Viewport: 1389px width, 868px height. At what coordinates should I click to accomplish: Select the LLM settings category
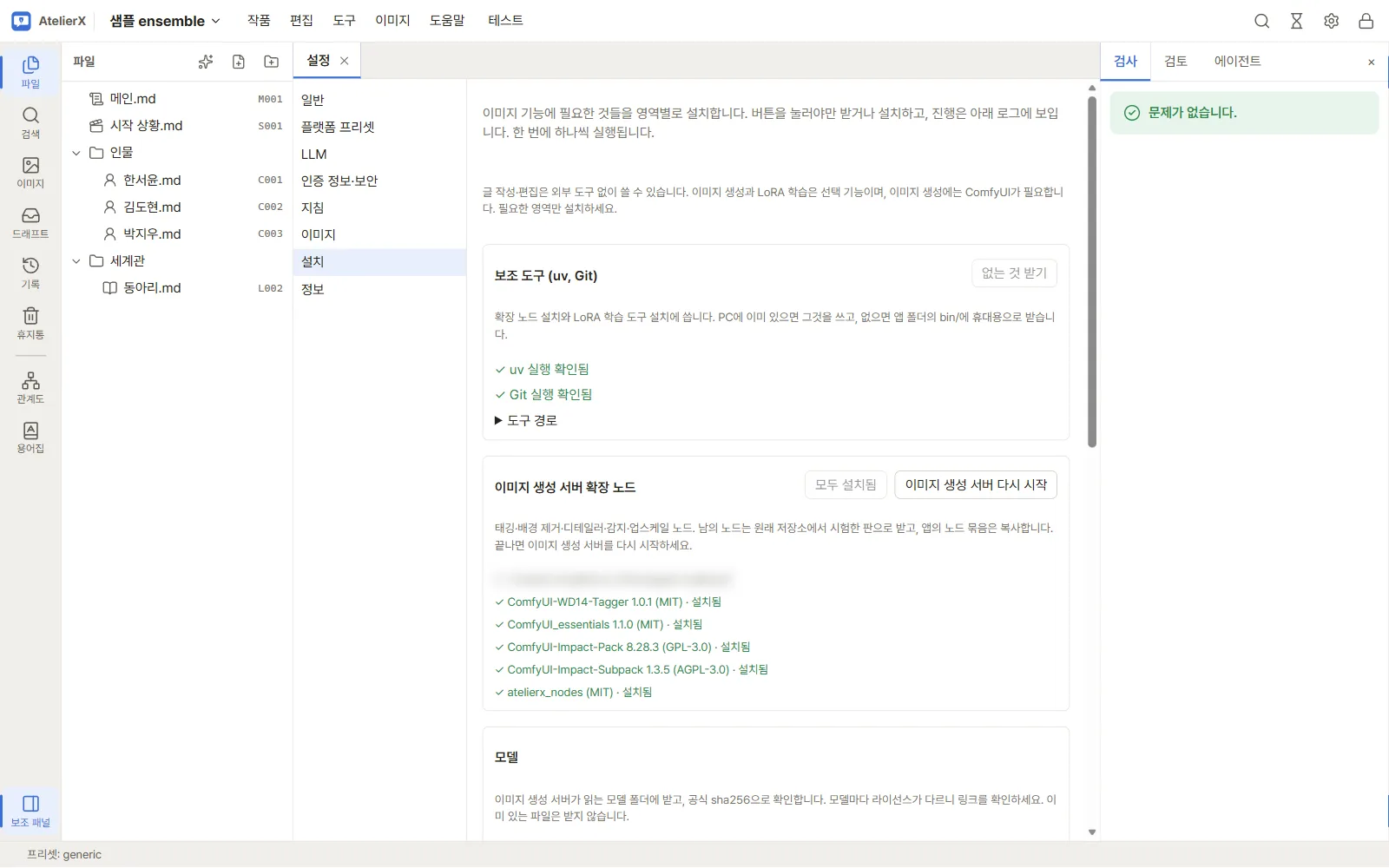pos(379,154)
